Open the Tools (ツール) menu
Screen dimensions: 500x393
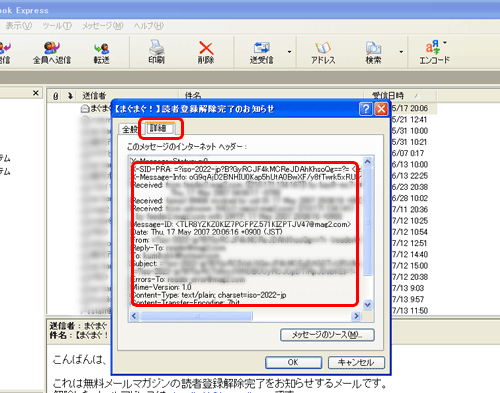coord(57,26)
